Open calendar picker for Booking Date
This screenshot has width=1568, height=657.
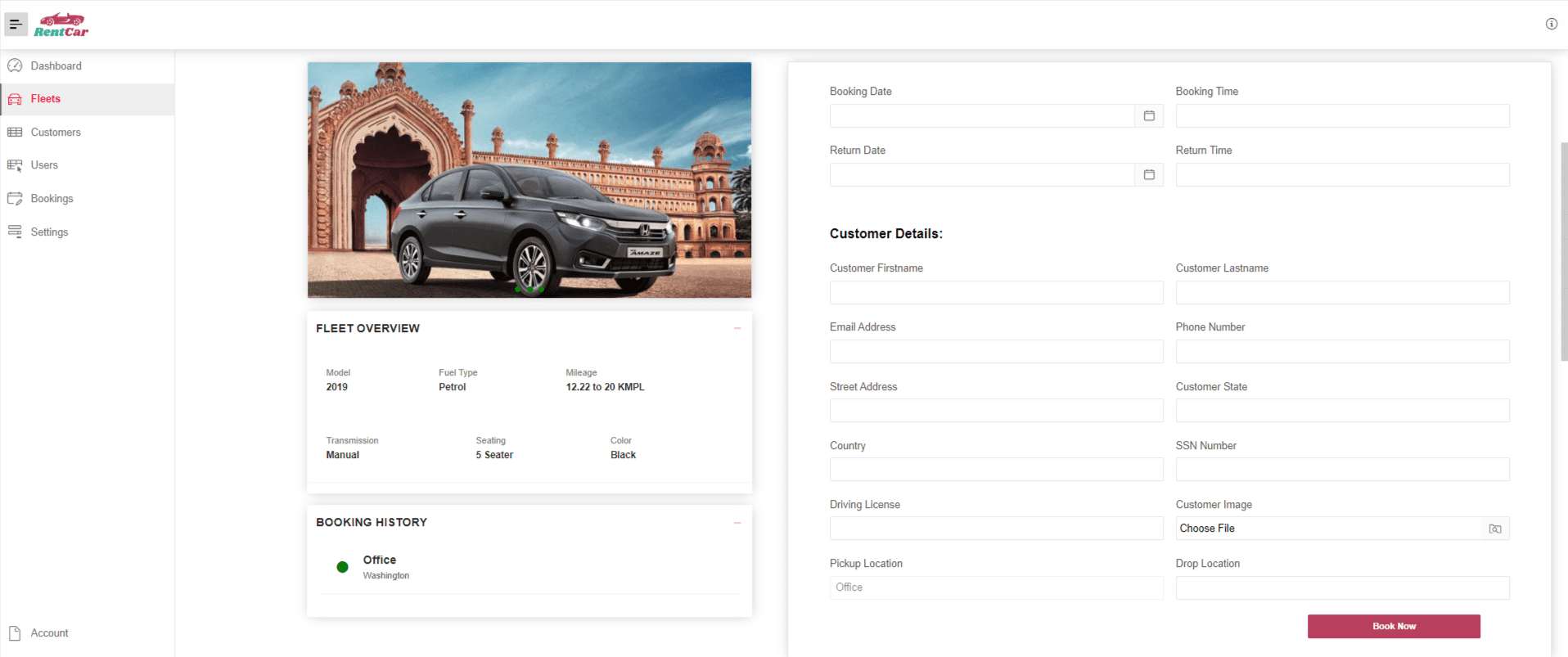[x=1148, y=116]
